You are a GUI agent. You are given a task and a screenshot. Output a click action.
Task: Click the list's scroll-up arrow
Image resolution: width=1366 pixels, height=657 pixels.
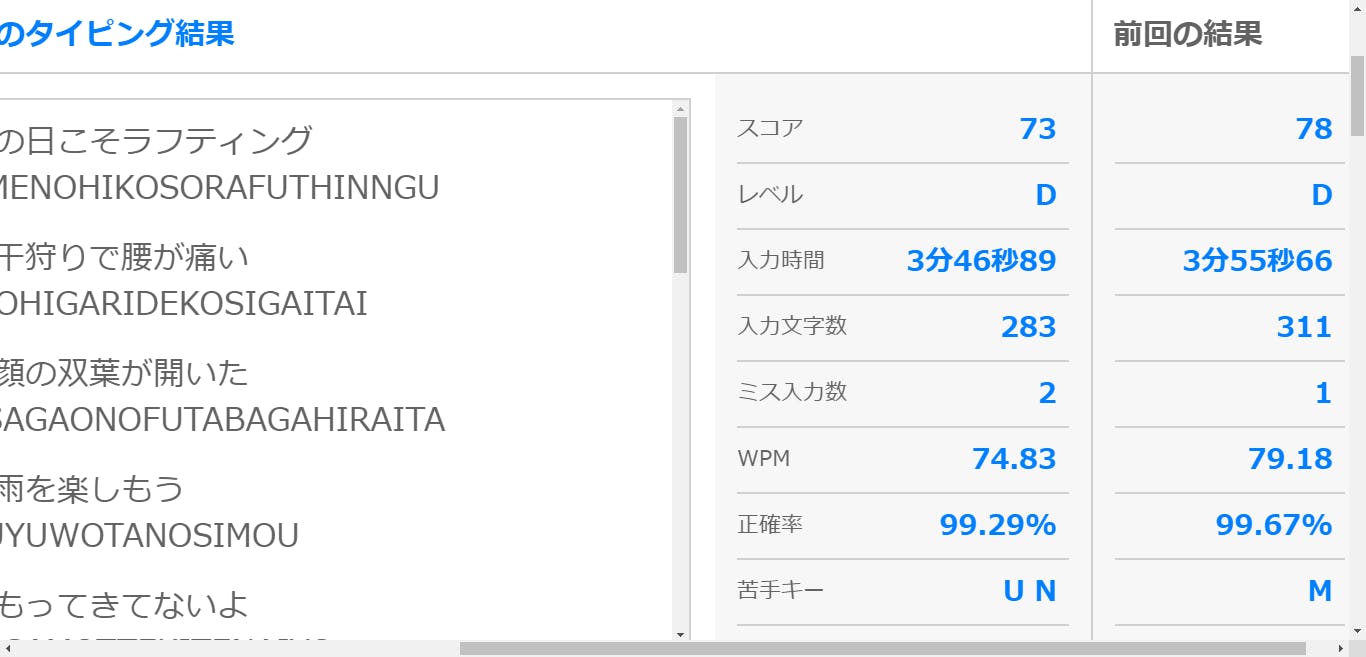tap(681, 108)
